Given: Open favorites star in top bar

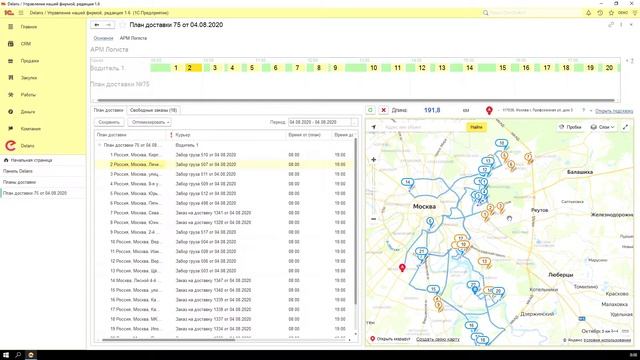Looking at the screenshot, I should pyautogui.click(x=611, y=13).
